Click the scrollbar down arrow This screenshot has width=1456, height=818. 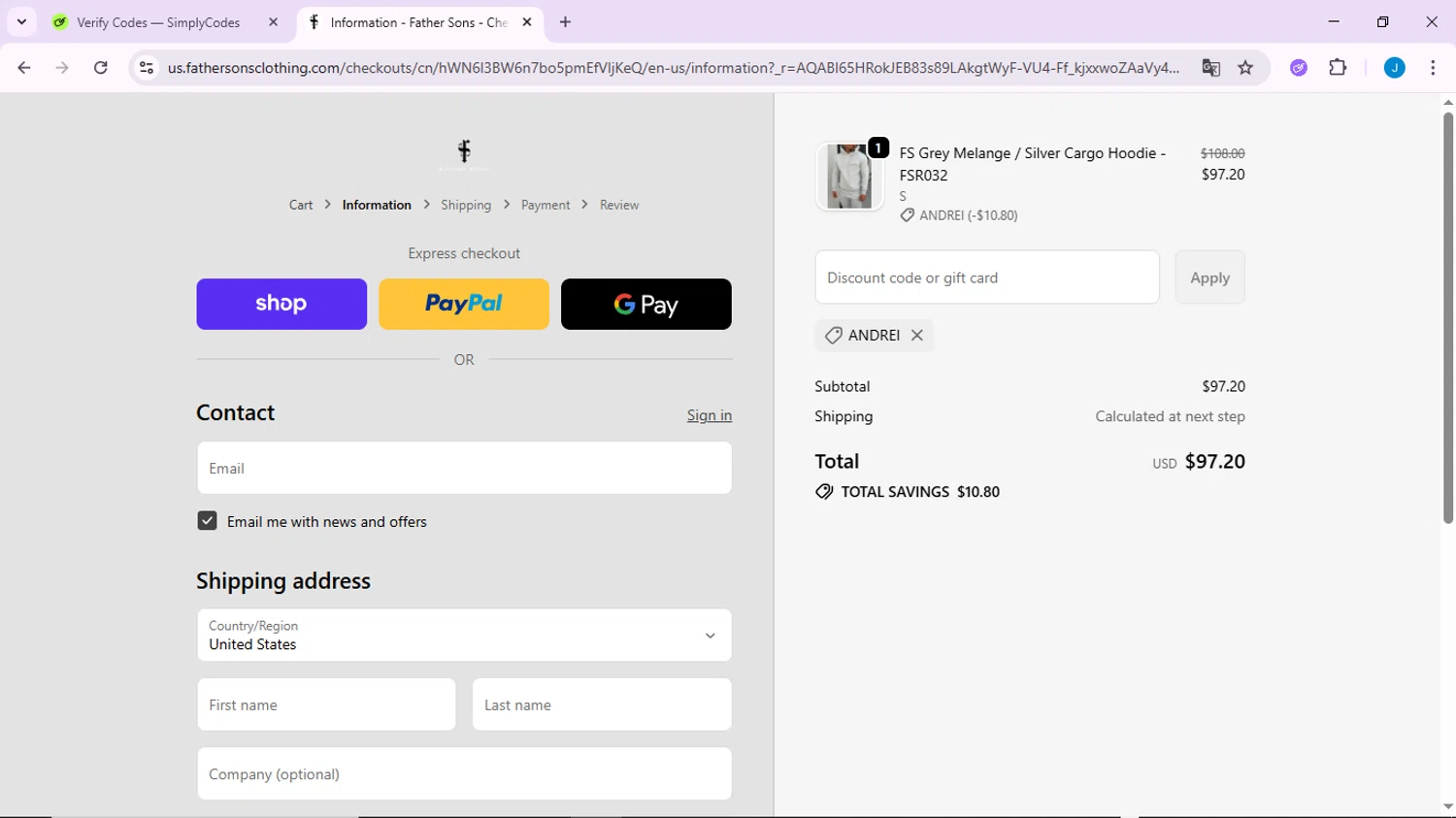pos(1448,806)
